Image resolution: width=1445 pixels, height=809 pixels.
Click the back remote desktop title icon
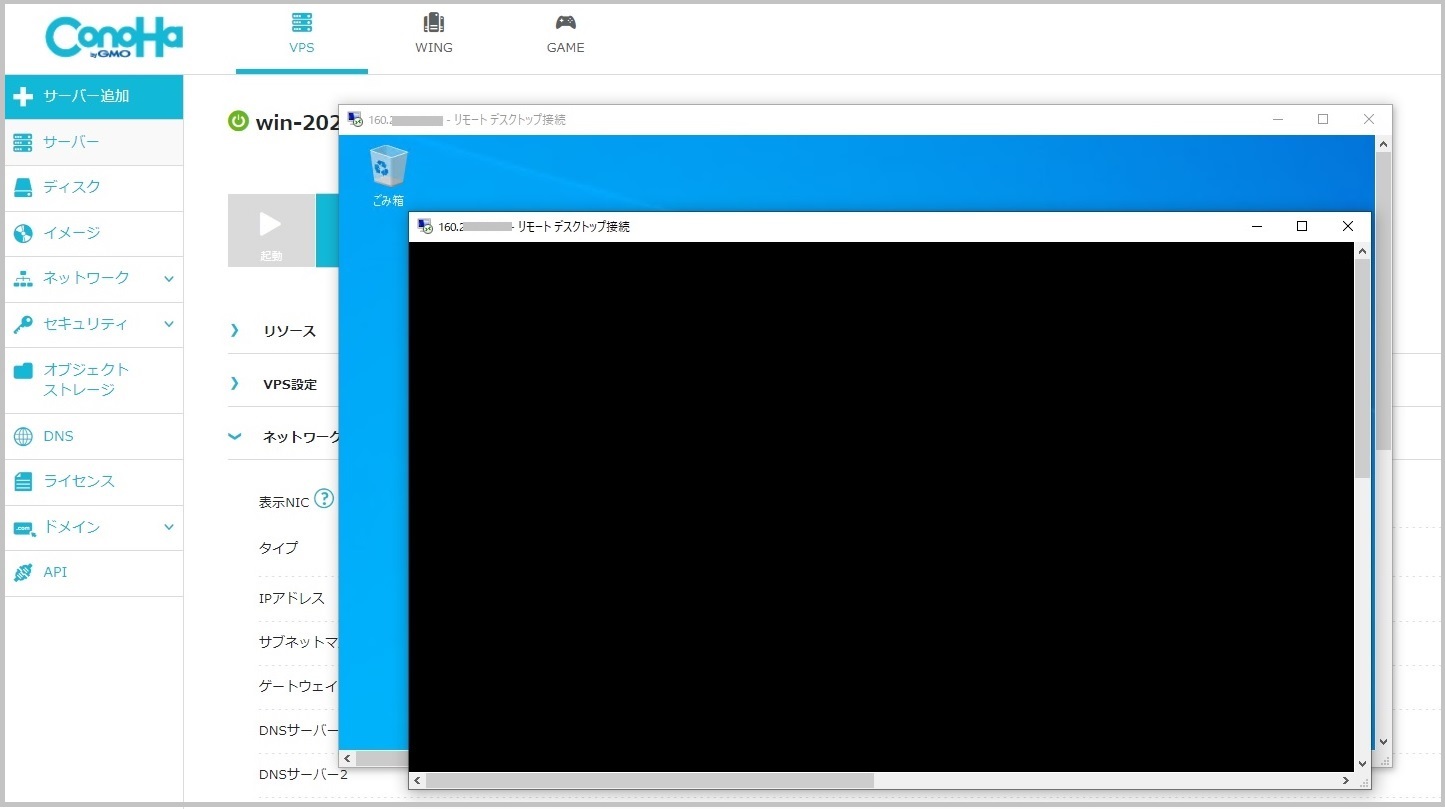coord(355,119)
